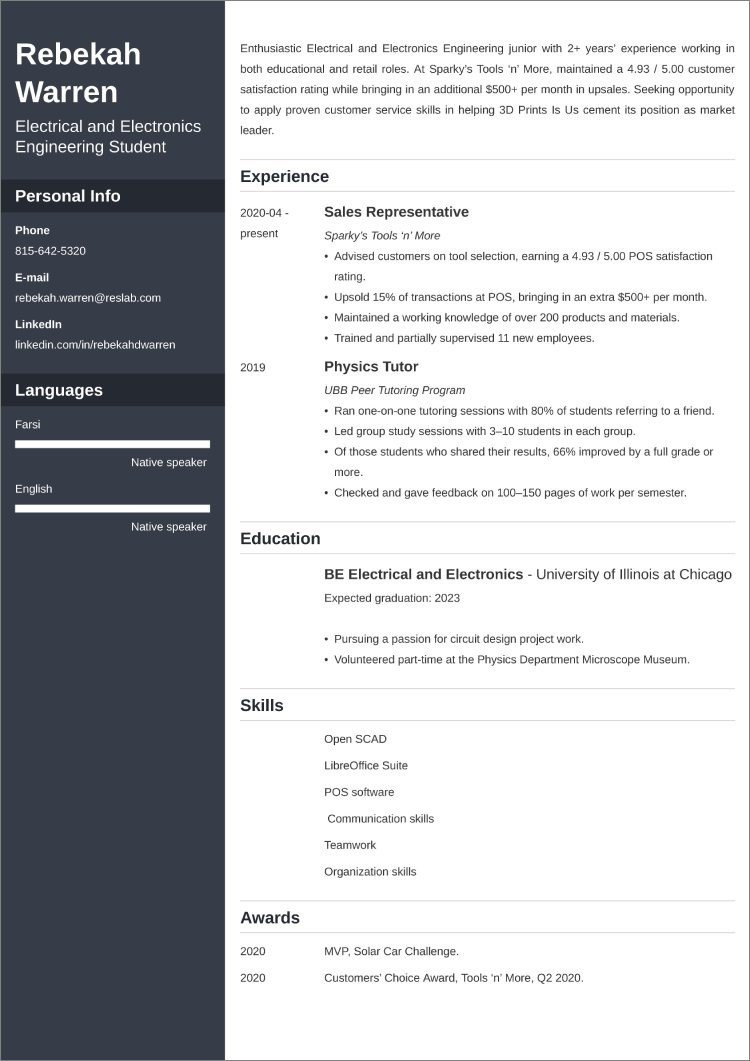Viewport: 750px width, 1061px height.
Task: Click the Personal Info sidebar header
Action: click(x=68, y=196)
